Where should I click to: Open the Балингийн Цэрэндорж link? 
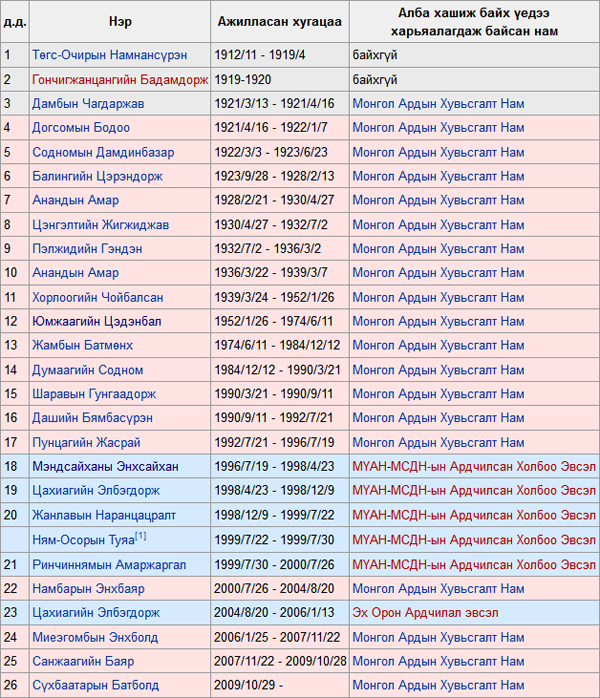tap(97, 176)
